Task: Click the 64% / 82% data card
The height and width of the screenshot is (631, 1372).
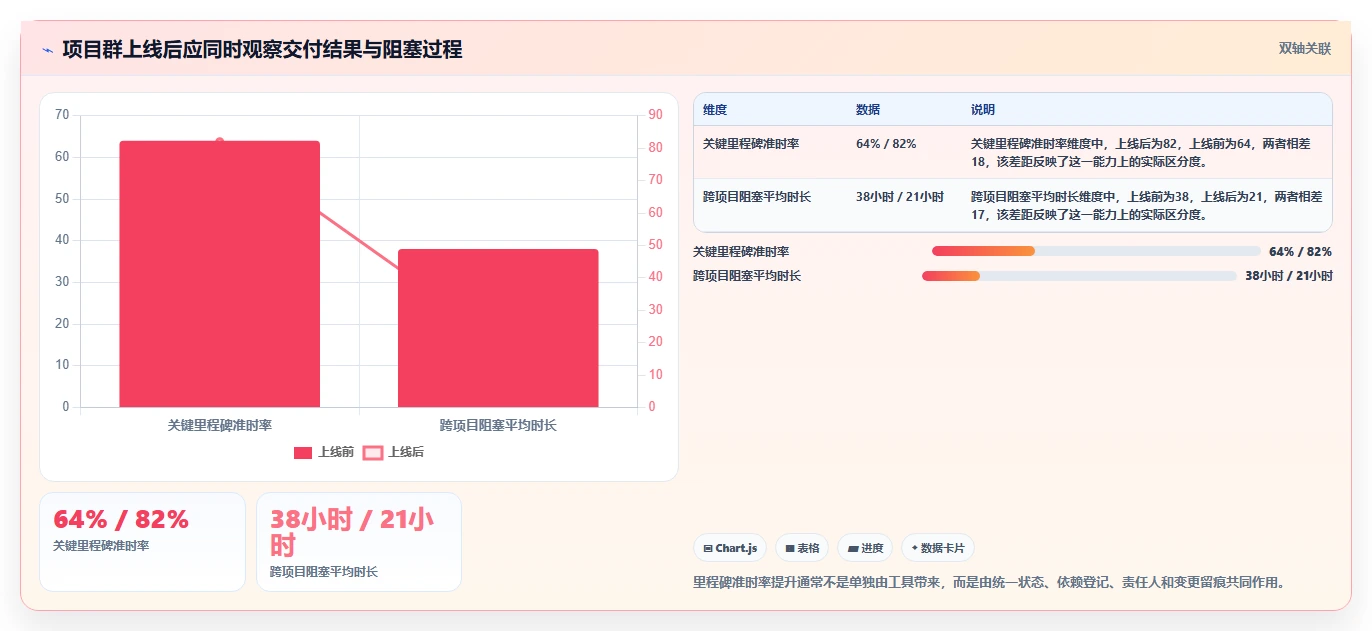Action: click(142, 541)
